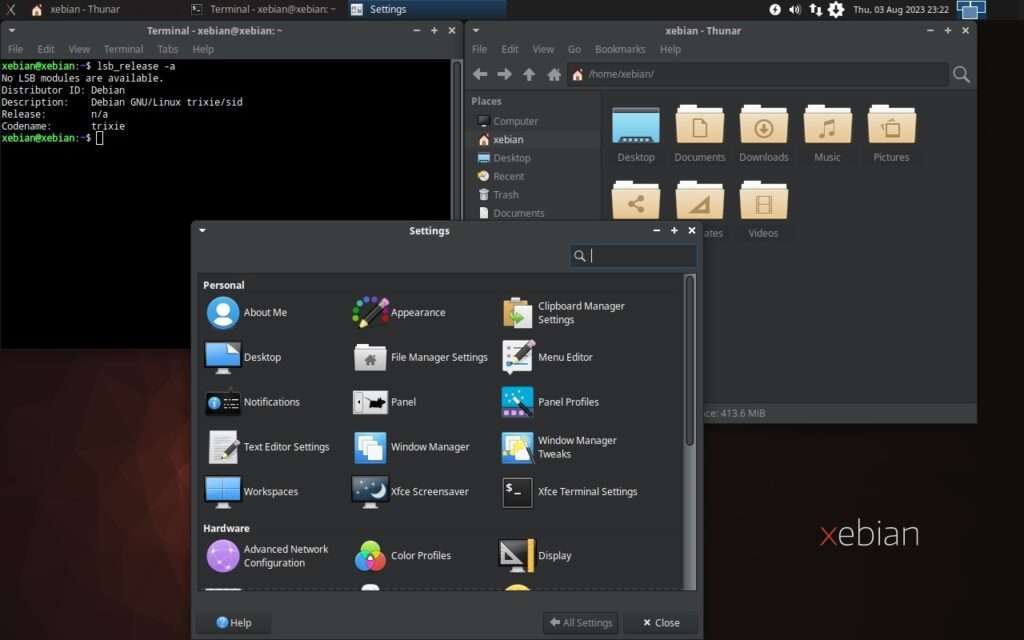Open the Bookmarks menu in Thunar
This screenshot has height=640, width=1024.
[620, 49]
